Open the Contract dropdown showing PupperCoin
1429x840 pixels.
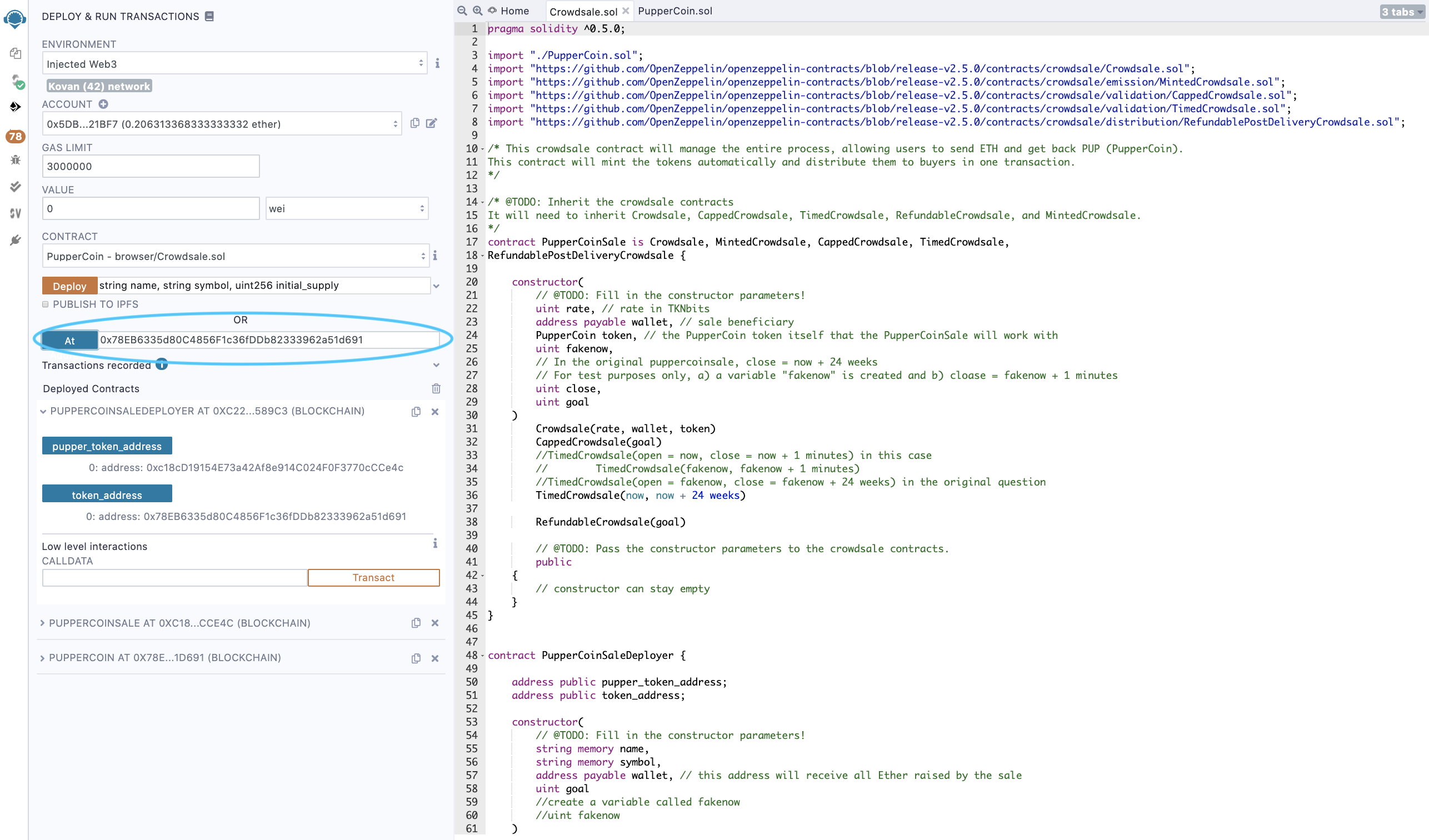236,256
